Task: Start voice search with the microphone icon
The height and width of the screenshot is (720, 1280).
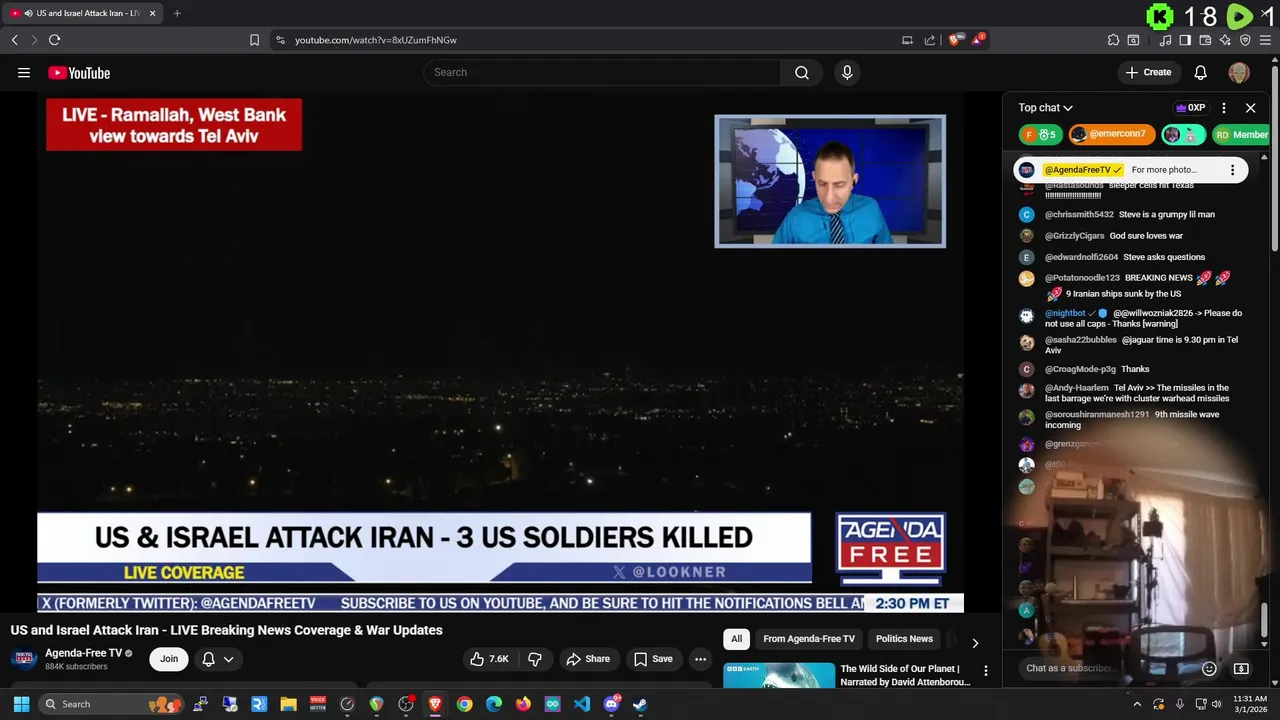Action: click(847, 72)
